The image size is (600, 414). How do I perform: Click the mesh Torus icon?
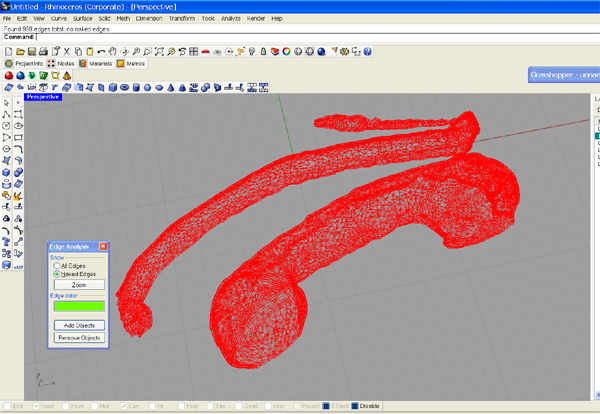(124, 88)
